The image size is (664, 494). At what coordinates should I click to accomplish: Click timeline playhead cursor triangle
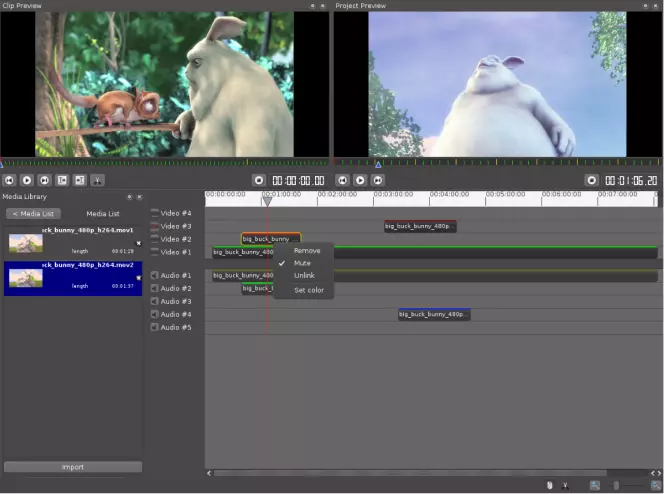pos(267,202)
